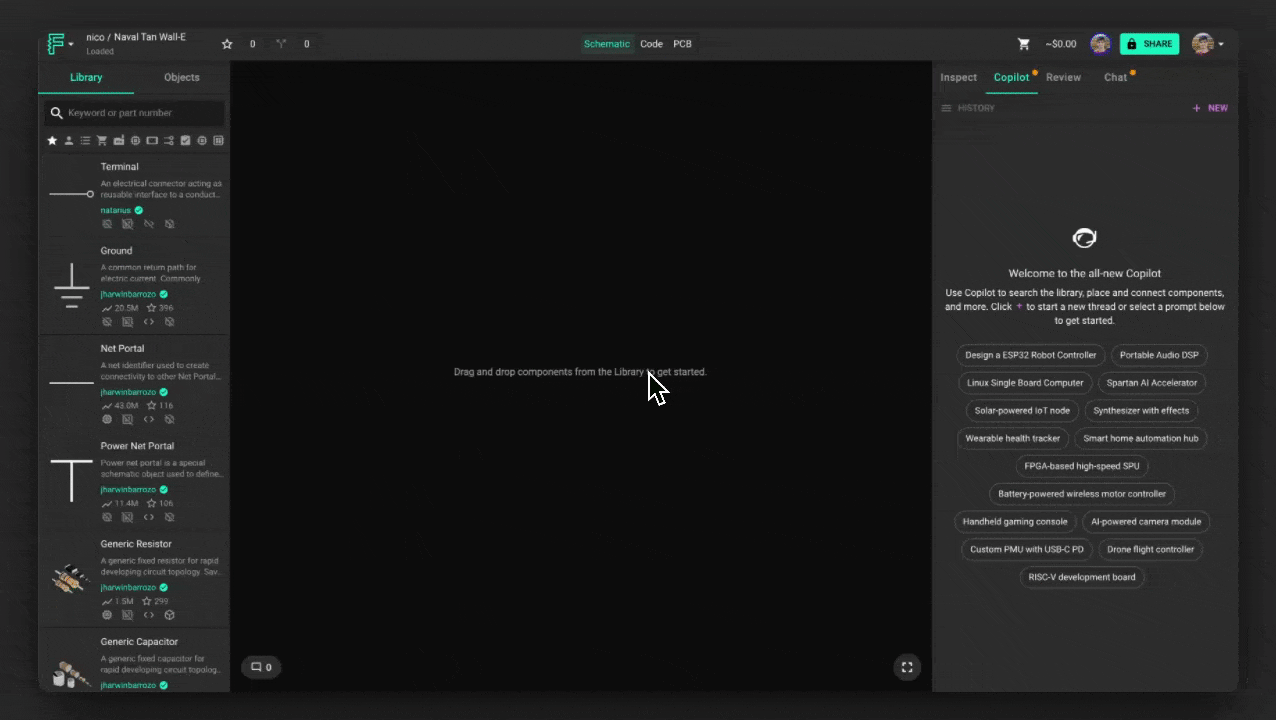Filter library by starred favorites

[x=52, y=141]
